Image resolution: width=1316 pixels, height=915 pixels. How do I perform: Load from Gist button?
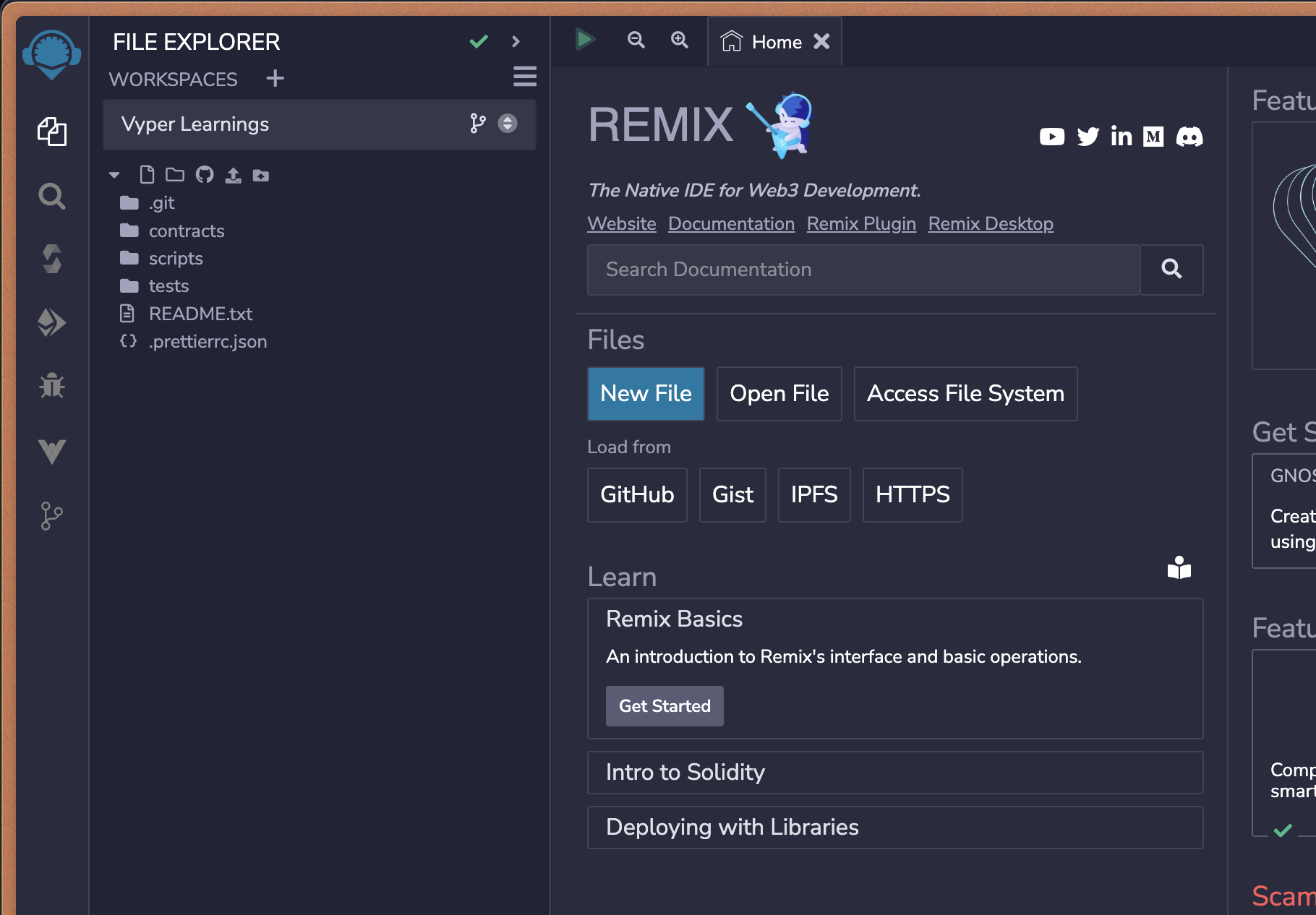(x=732, y=495)
